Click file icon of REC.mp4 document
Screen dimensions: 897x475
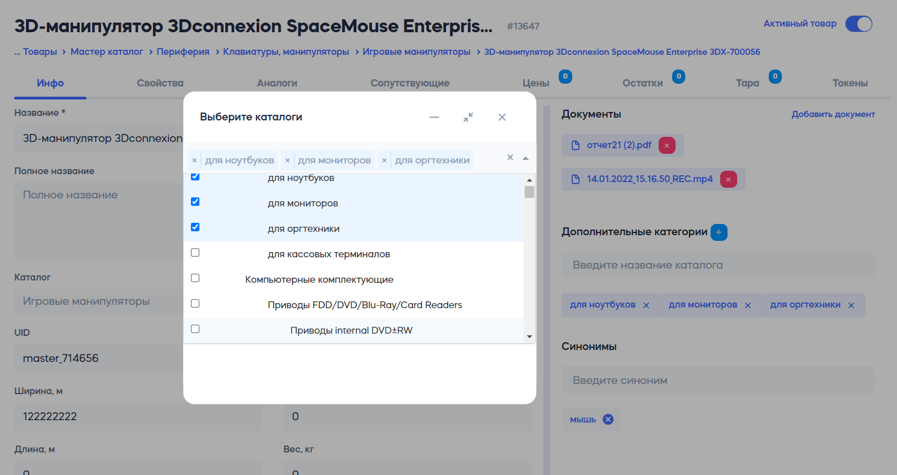click(575, 179)
